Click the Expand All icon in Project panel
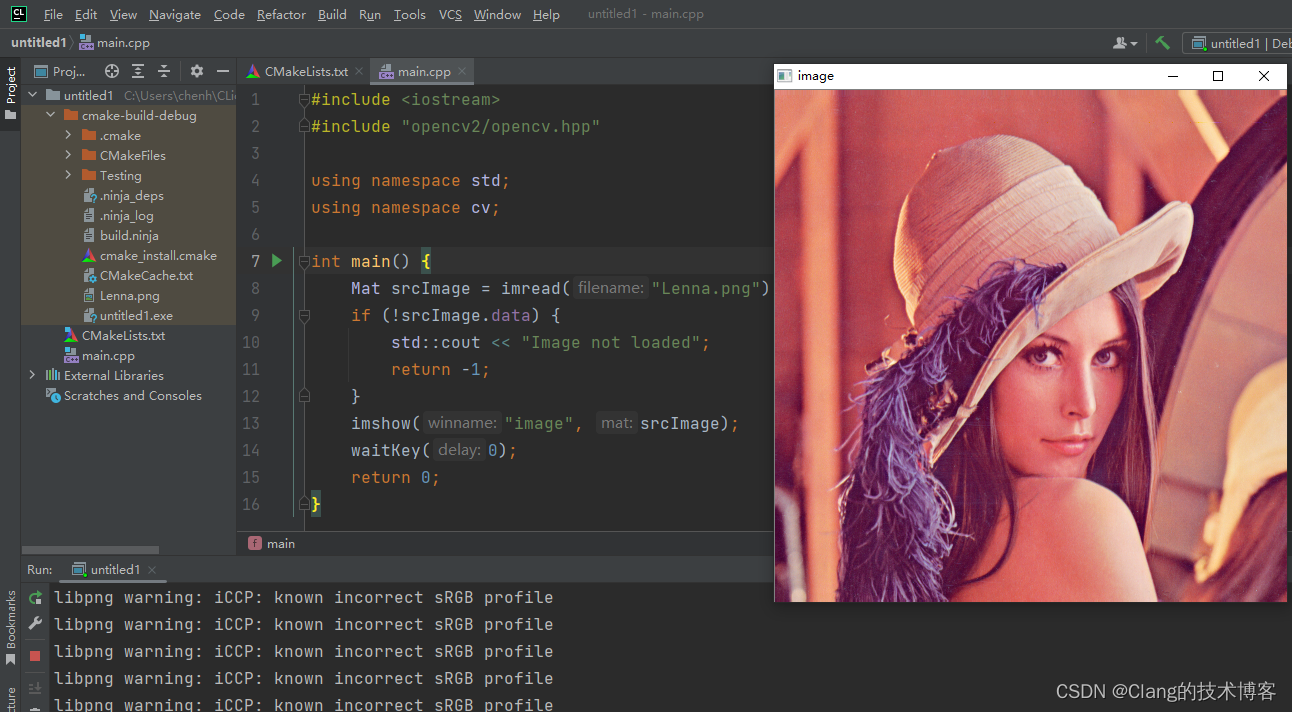The width and height of the screenshot is (1292, 712). pos(138,71)
